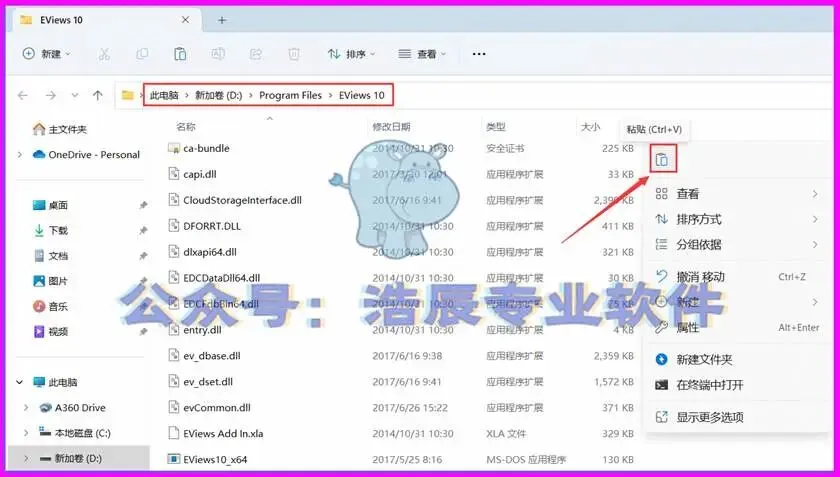This screenshot has width=840, height=477.
Task: Open the three-dots more options menu
Action: 479,54
